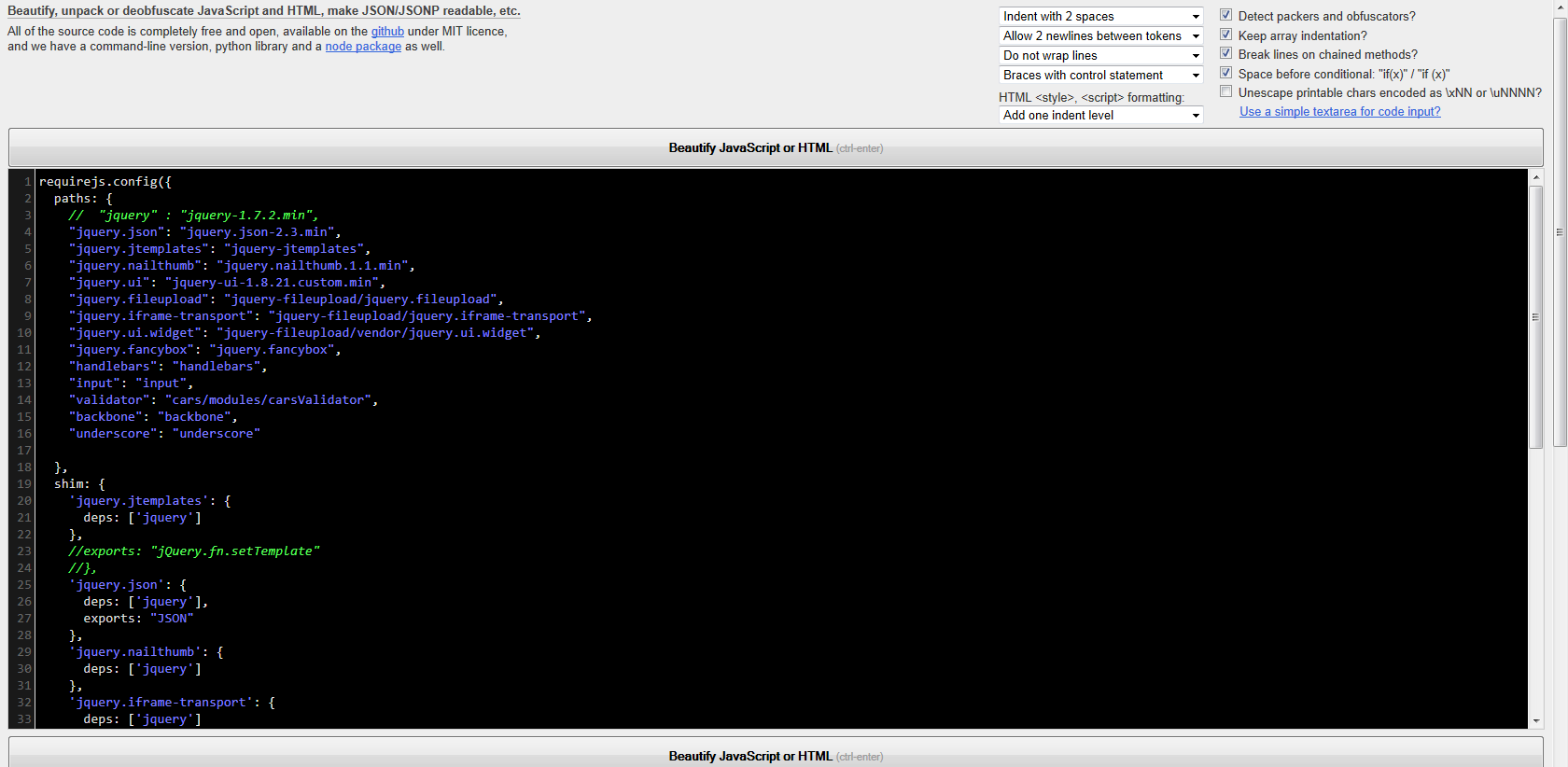
Task: Open Add one indent level dropdown
Action: pos(1101,115)
